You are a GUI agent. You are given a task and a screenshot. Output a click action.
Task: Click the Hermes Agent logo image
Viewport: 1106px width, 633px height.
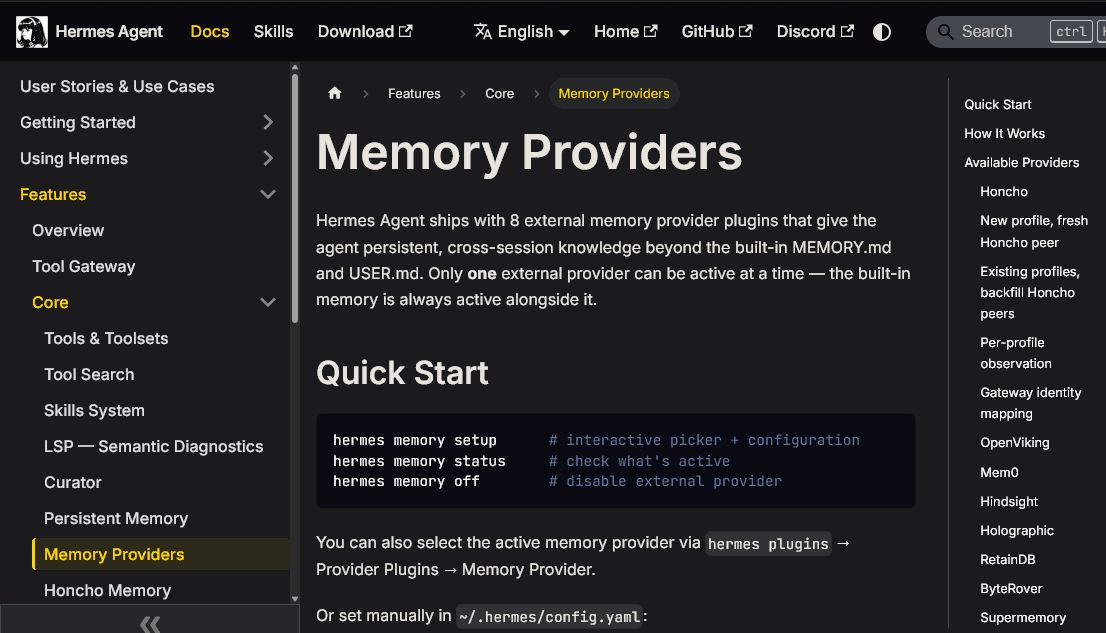(x=32, y=32)
